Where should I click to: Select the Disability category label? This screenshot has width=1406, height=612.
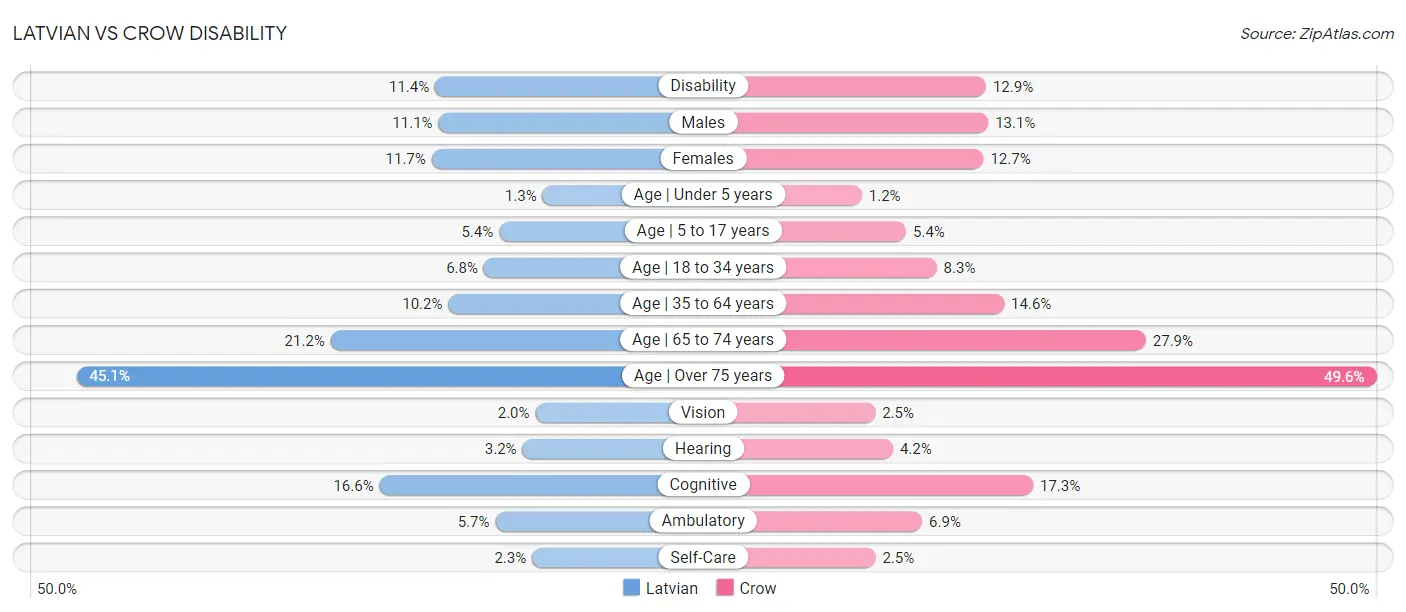pos(703,86)
